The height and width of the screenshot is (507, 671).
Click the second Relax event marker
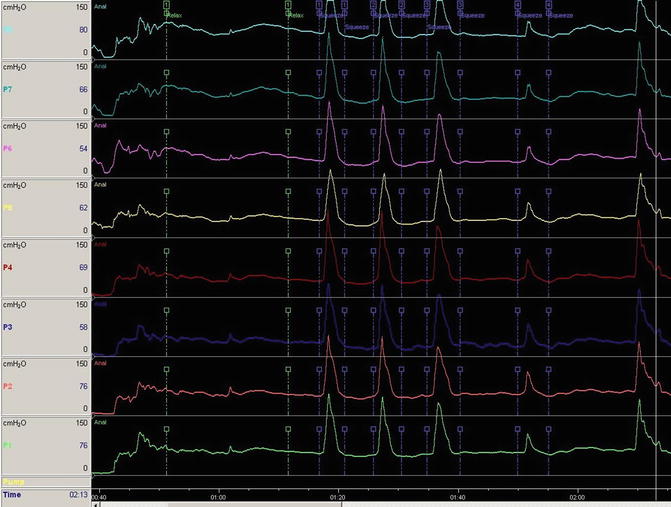(x=288, y=5)
